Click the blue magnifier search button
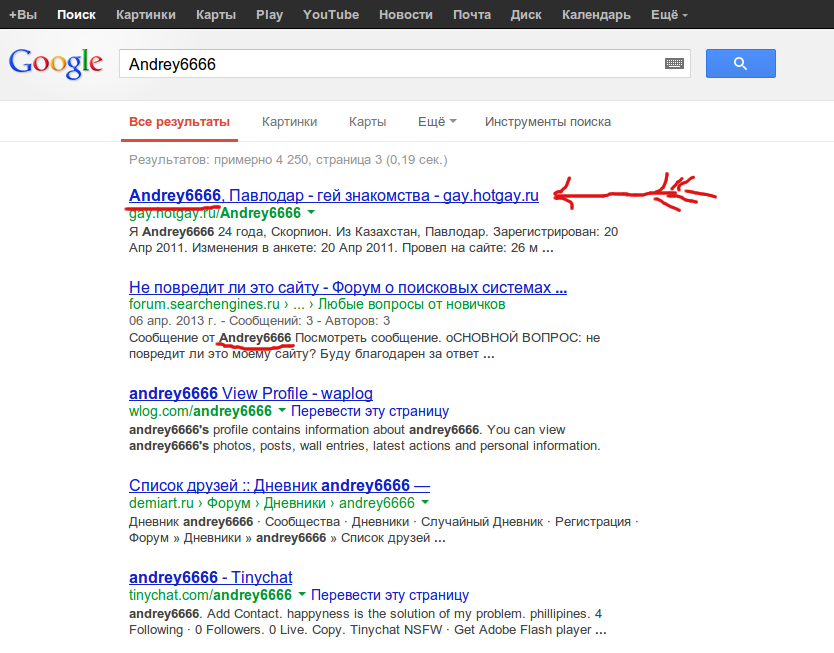This screenshot has height=653, width=834. point(740,64)
